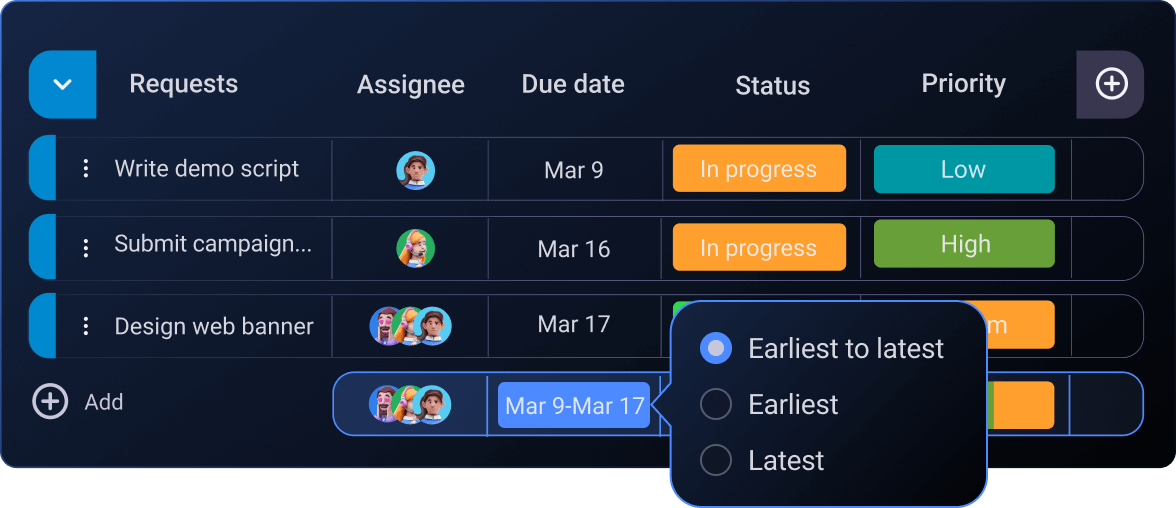The image size is (1176, 508).
Task: Collapse the group with the blue chevron
Action: [x=63, y=84]
